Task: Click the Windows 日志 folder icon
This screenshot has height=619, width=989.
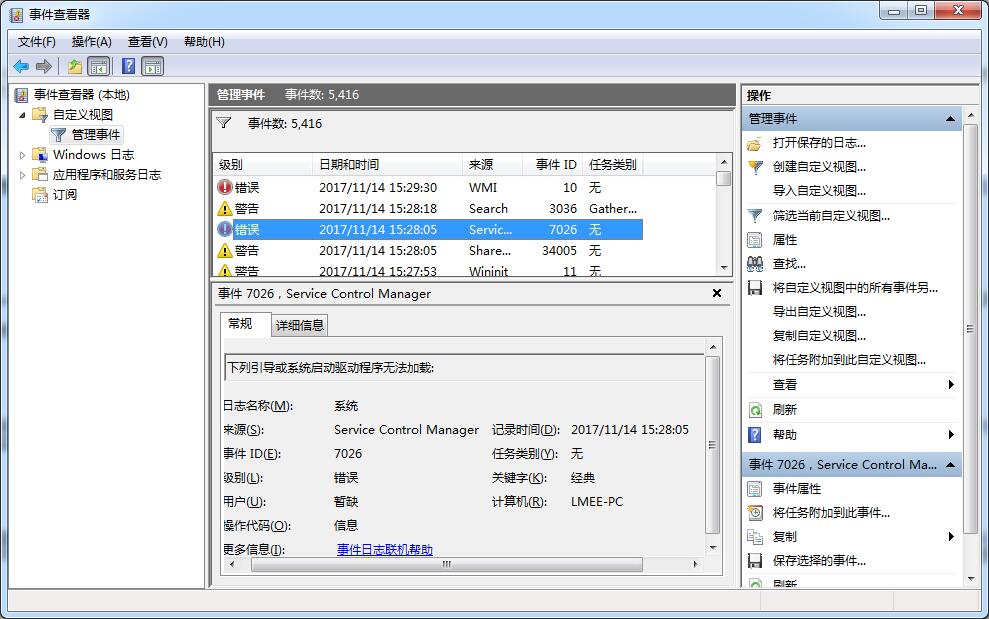Action: 40,155
